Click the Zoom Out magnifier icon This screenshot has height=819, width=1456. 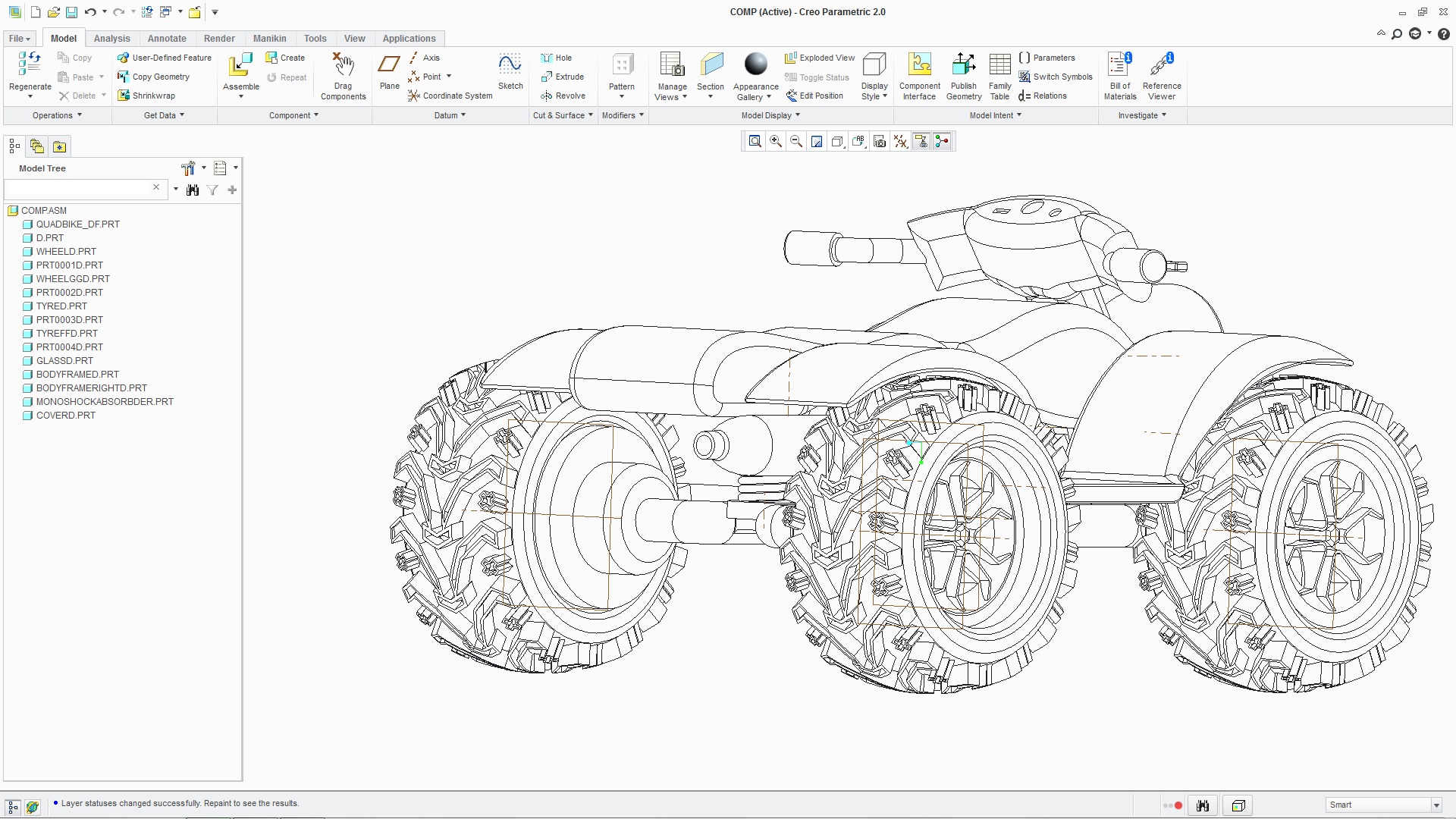pyautogui.click(x=796, y=142)
